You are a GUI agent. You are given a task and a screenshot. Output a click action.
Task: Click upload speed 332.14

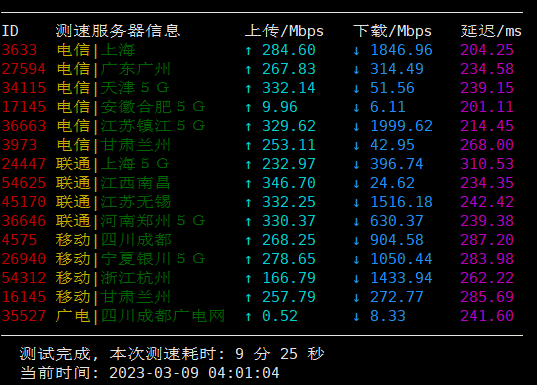click(x=289, y=88)
